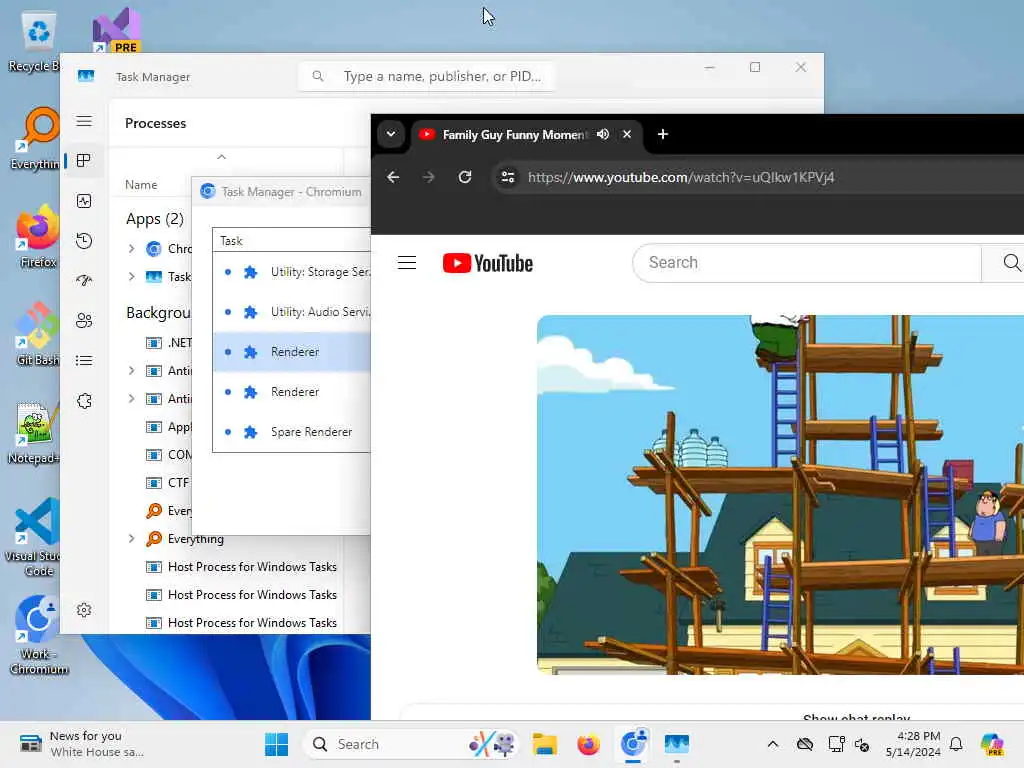
Task: Open the tab search dropdown
Action: pyautogui.click(x=391, y=134)
